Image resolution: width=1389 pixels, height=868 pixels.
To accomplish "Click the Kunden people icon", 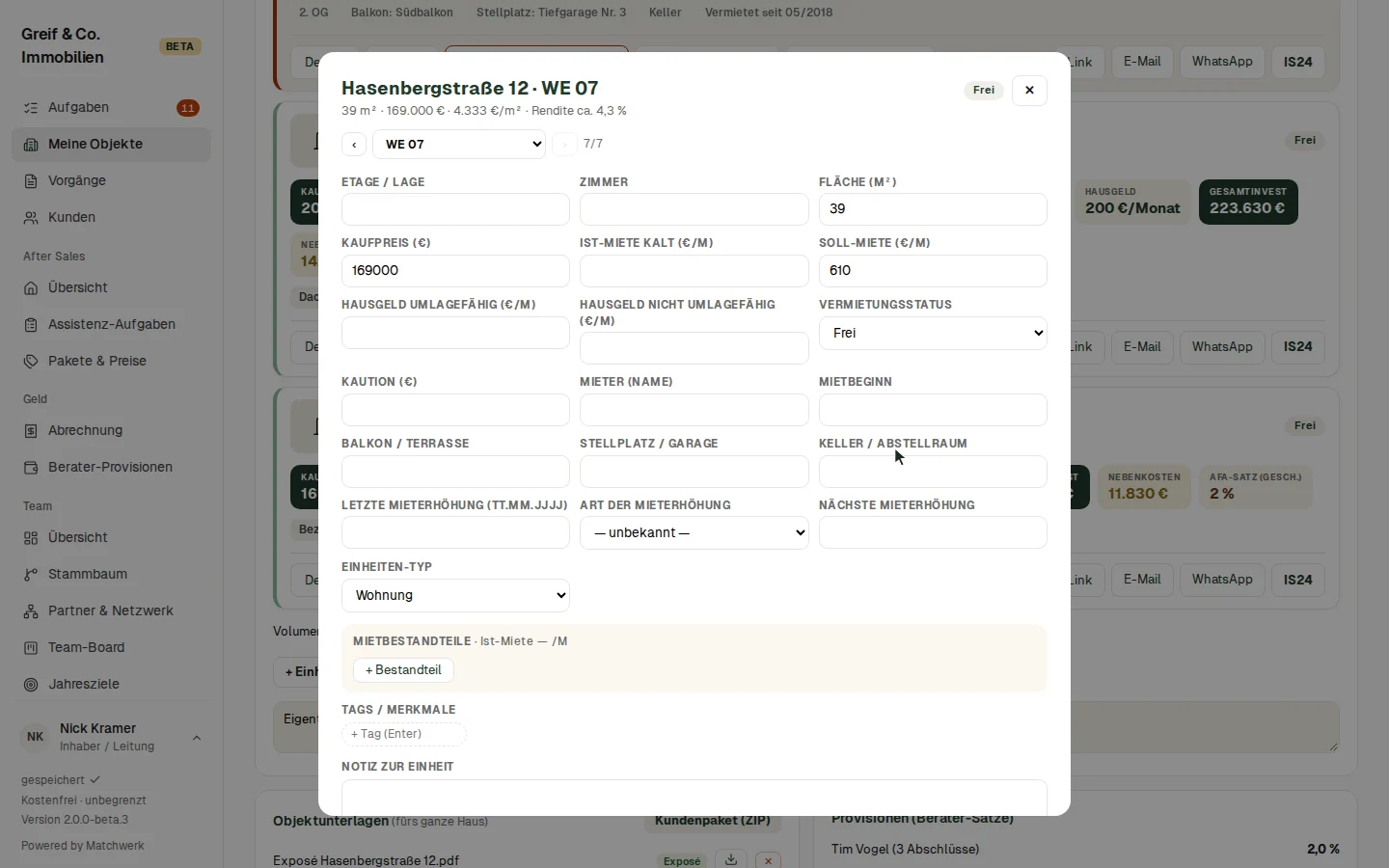I will click(x=31, y=218).
